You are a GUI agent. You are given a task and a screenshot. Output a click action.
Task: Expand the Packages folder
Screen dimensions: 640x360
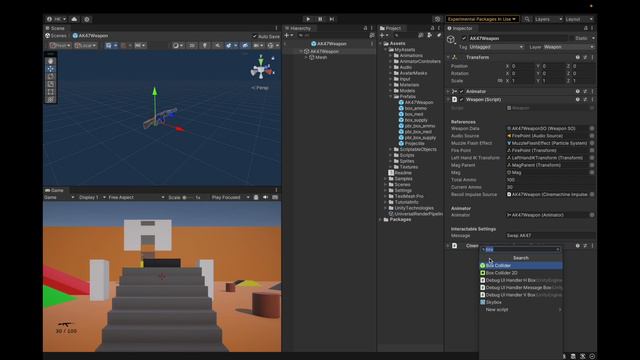[381, 220]
